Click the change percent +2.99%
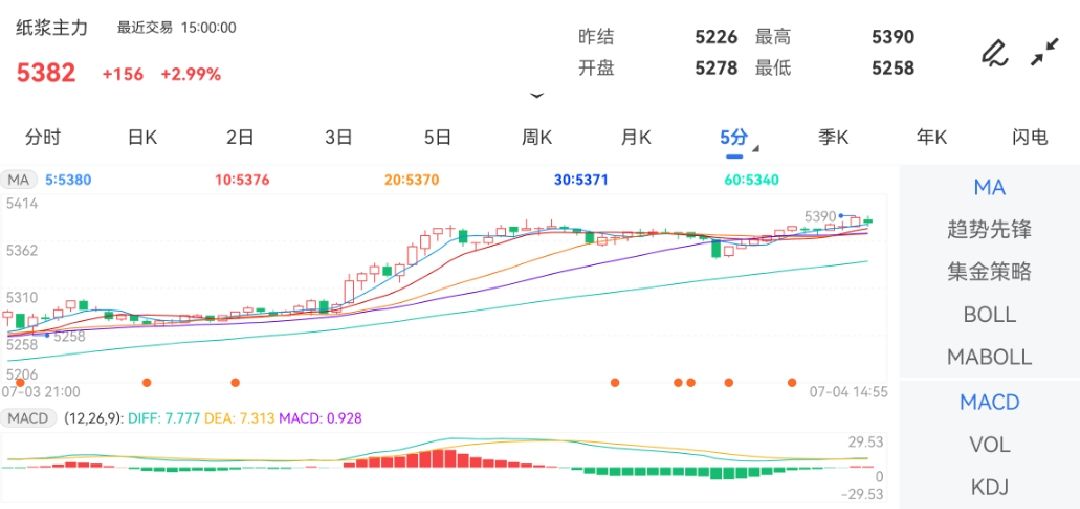Image resolution: width=1080 pixels, height=509 pixels. (x=191, y=74)
